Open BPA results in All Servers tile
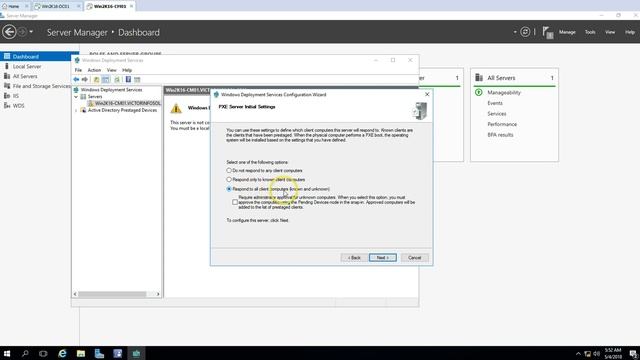This screenshot has height=360, width=640. click(500, 135)
